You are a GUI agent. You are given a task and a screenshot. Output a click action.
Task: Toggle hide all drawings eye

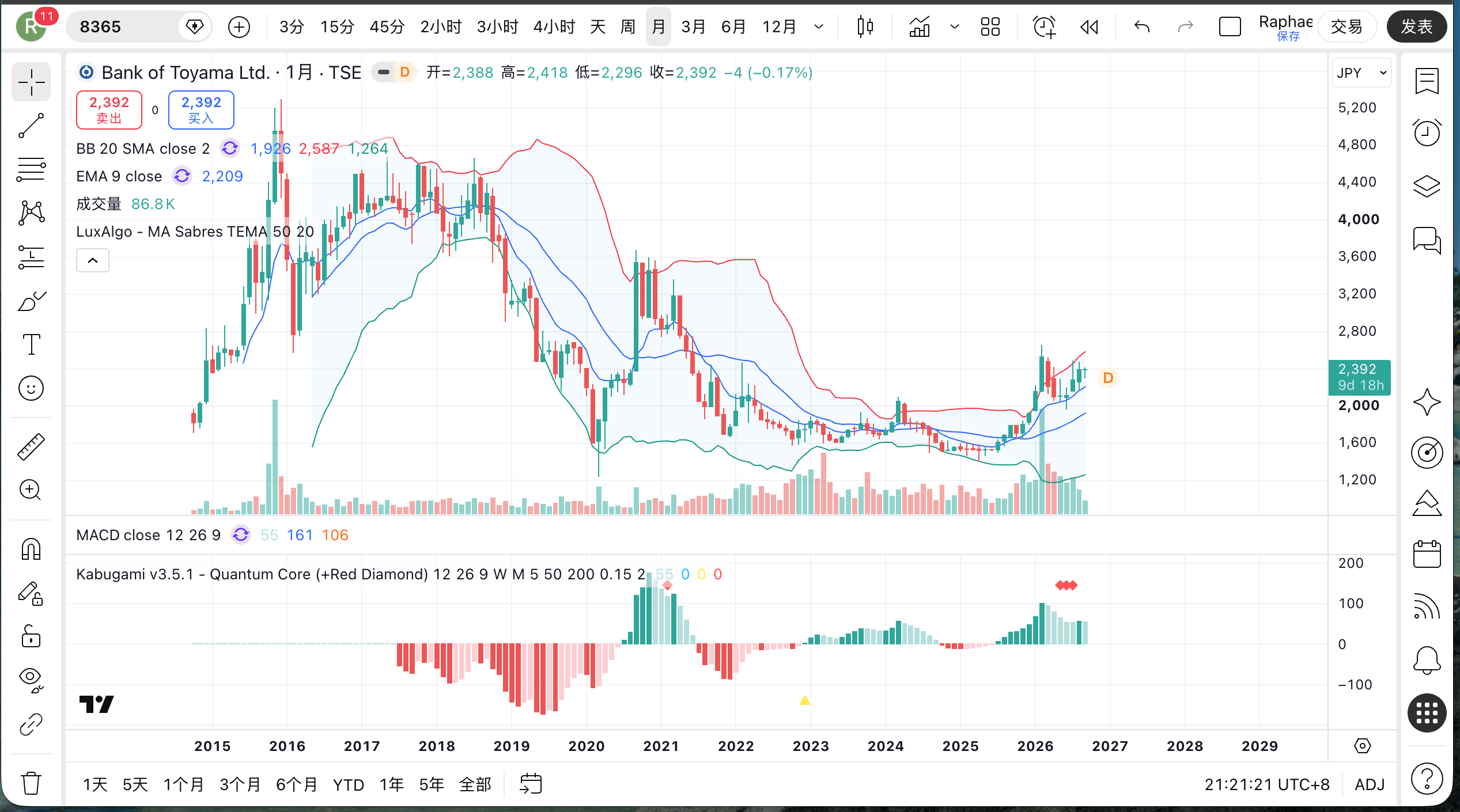coord(31,681)
